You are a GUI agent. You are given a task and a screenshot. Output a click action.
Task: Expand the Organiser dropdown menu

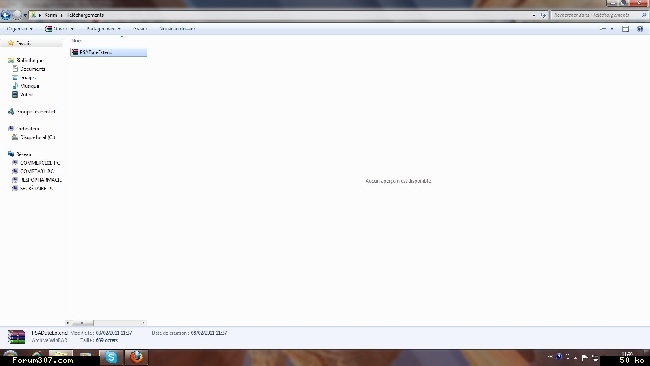[x=19, y=29]
